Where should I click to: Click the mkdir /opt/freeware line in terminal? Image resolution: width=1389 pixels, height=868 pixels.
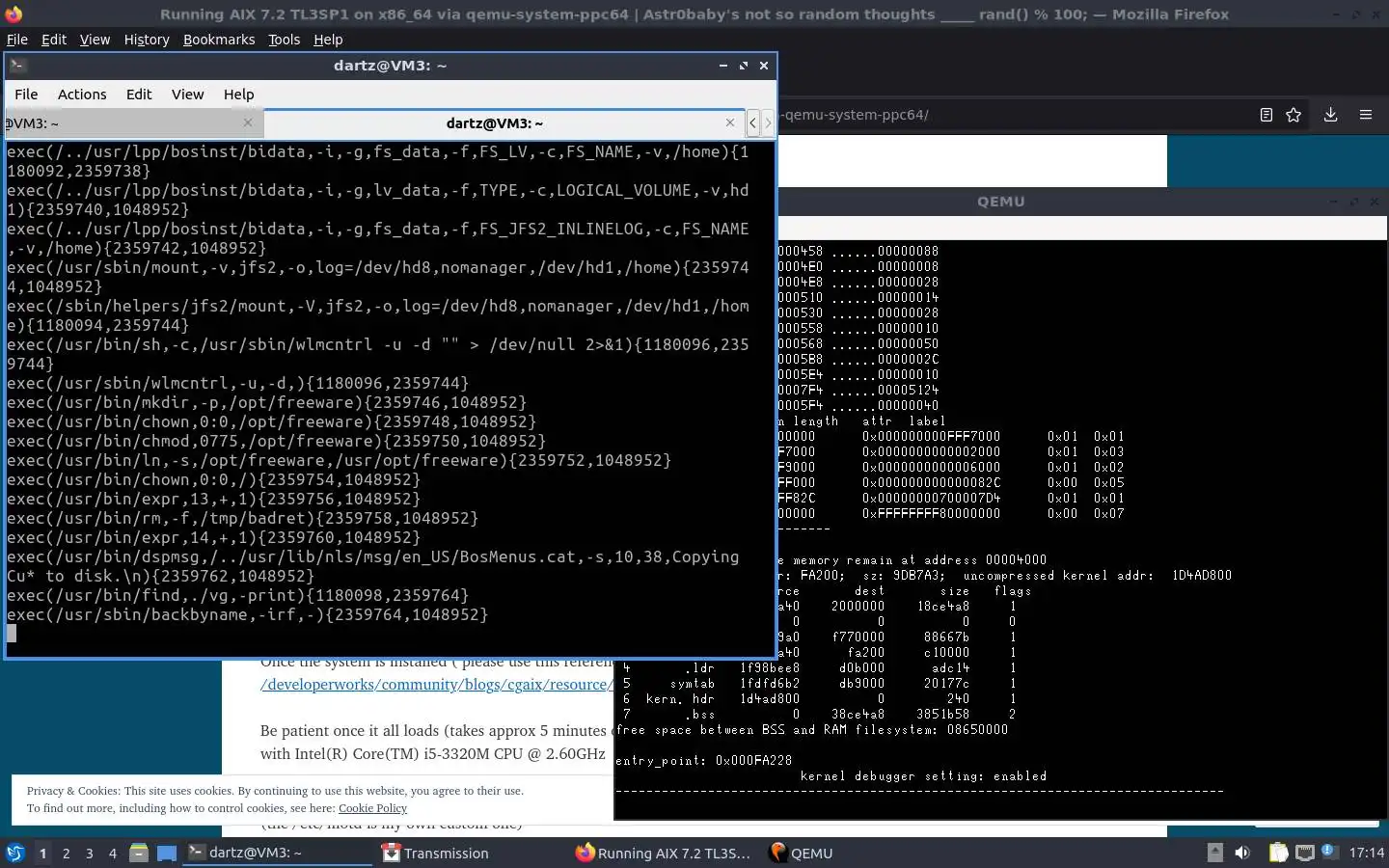click(x=266, y=402)
